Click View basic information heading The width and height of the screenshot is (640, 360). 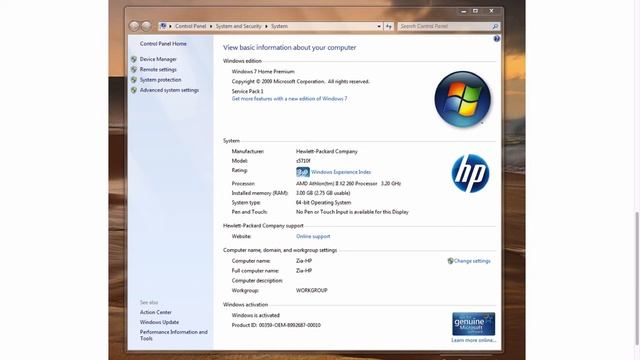click(x=289, y=47)
